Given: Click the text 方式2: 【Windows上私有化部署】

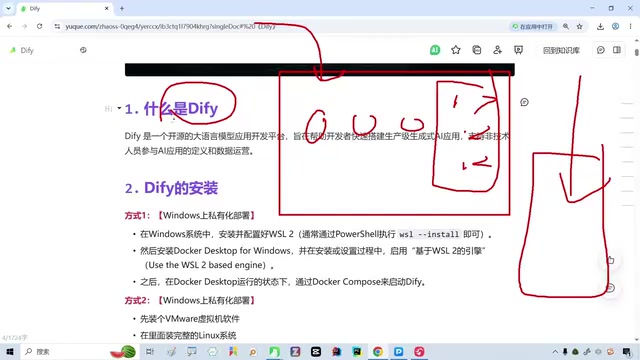Looking at the screenshot, I should 191,300.
